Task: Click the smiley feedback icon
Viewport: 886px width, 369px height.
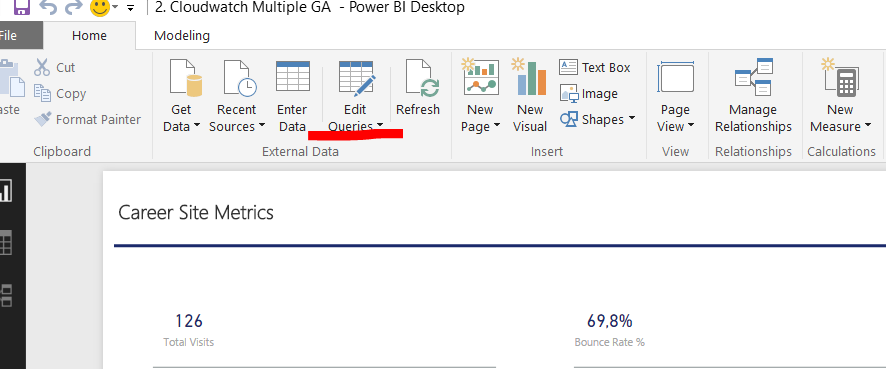Action: (x=99, y=7)
